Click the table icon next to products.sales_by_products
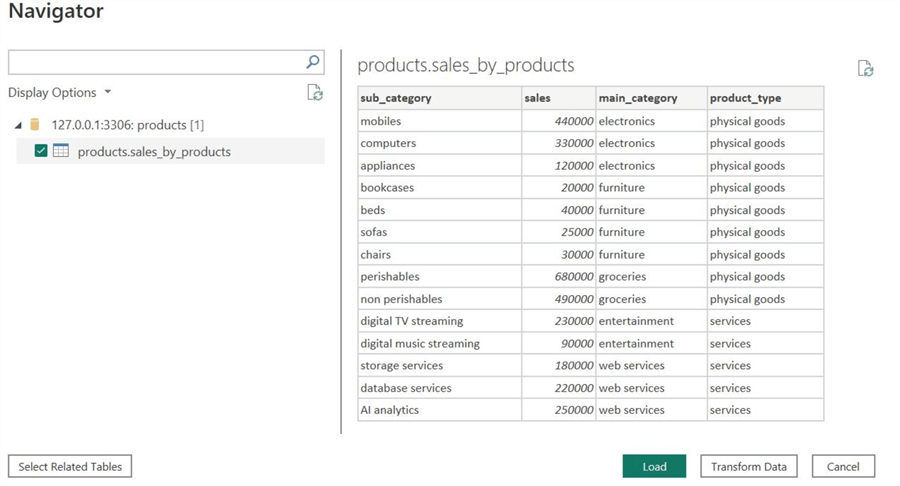The width and height of the screenshot is (900, 486). (x=61, y=151)
